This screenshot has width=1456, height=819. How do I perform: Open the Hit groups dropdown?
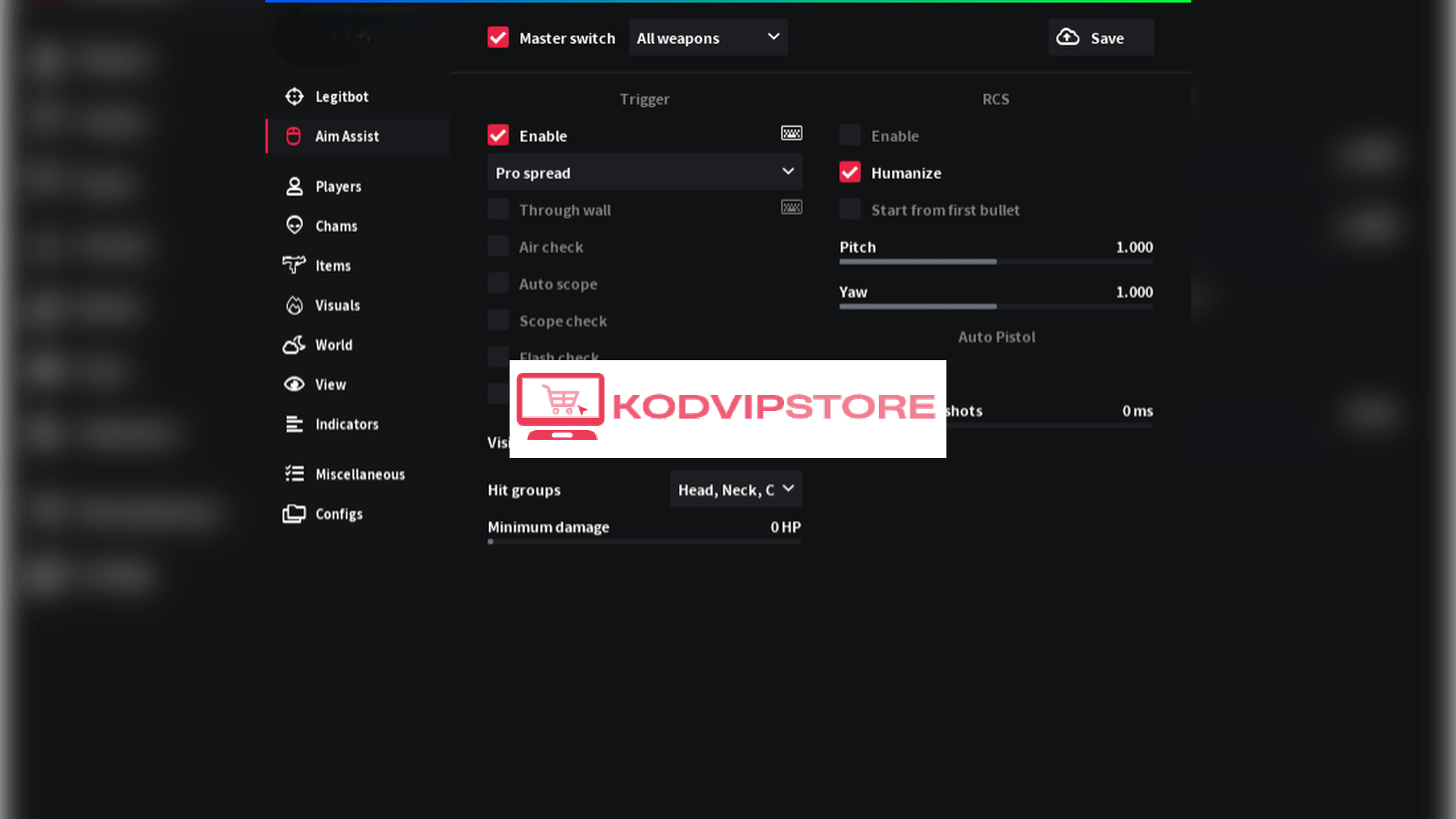click(736, 489)
